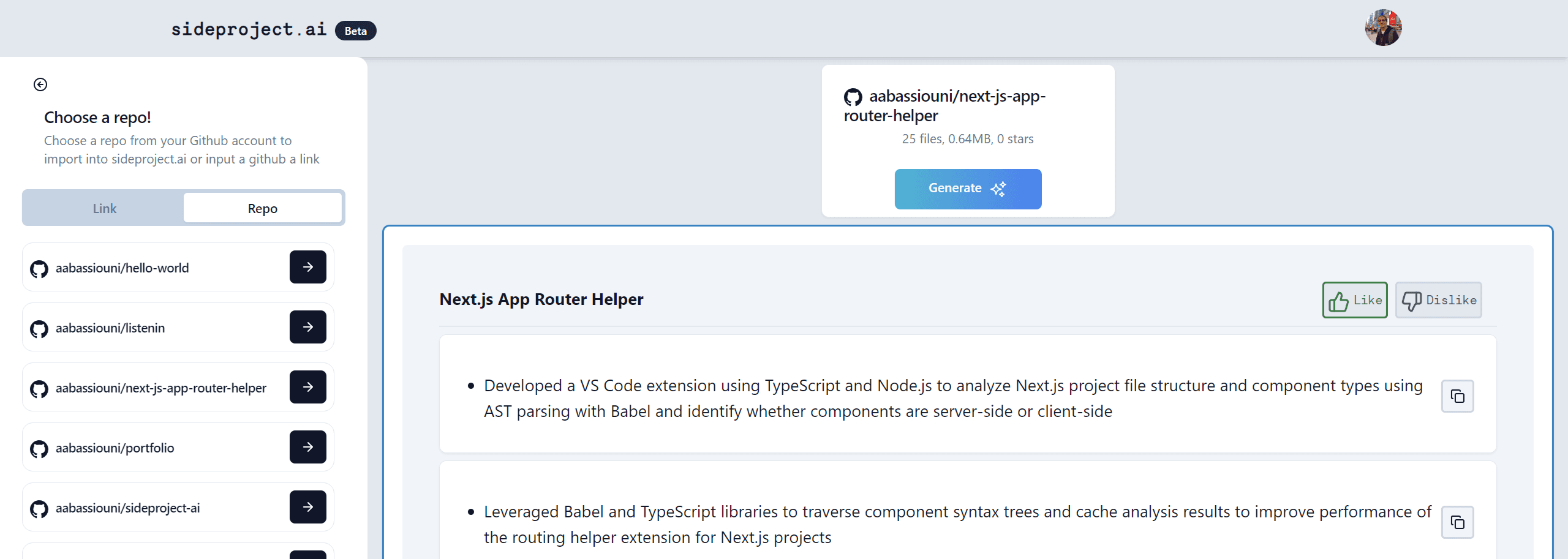
Task: Switch to the Repo tab
Action: 263,208
